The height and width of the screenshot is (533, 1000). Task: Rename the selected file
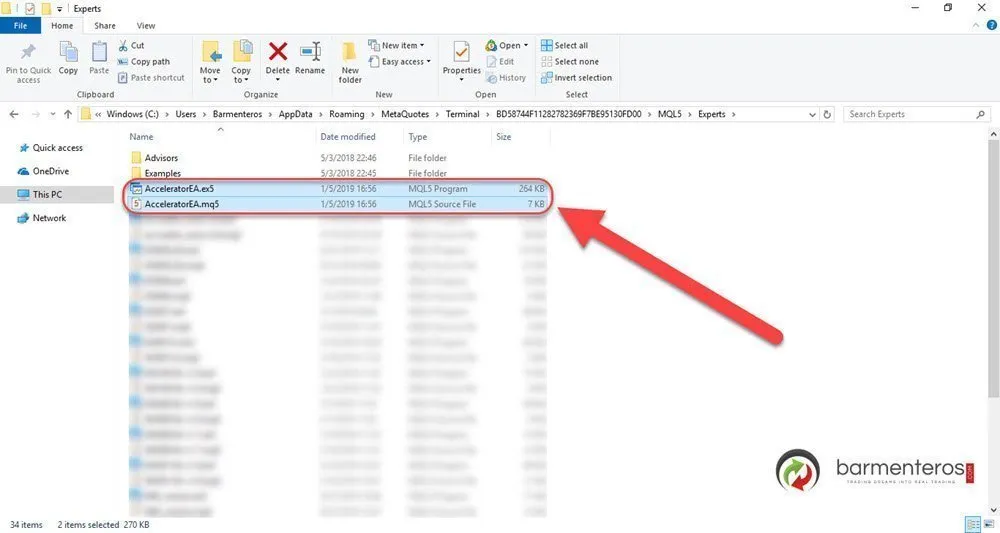310,59
